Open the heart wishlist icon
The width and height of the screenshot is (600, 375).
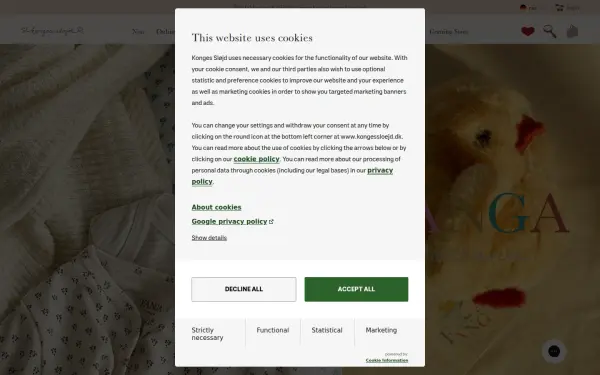point(528,31)
